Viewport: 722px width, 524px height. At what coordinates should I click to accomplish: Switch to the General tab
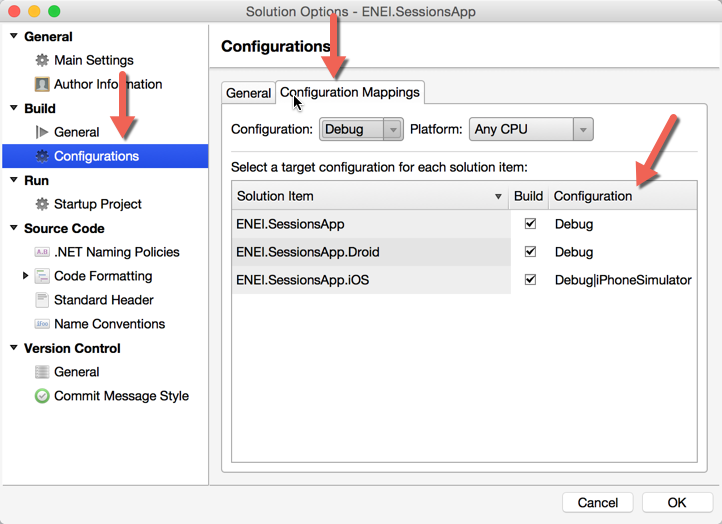point(248,93)
